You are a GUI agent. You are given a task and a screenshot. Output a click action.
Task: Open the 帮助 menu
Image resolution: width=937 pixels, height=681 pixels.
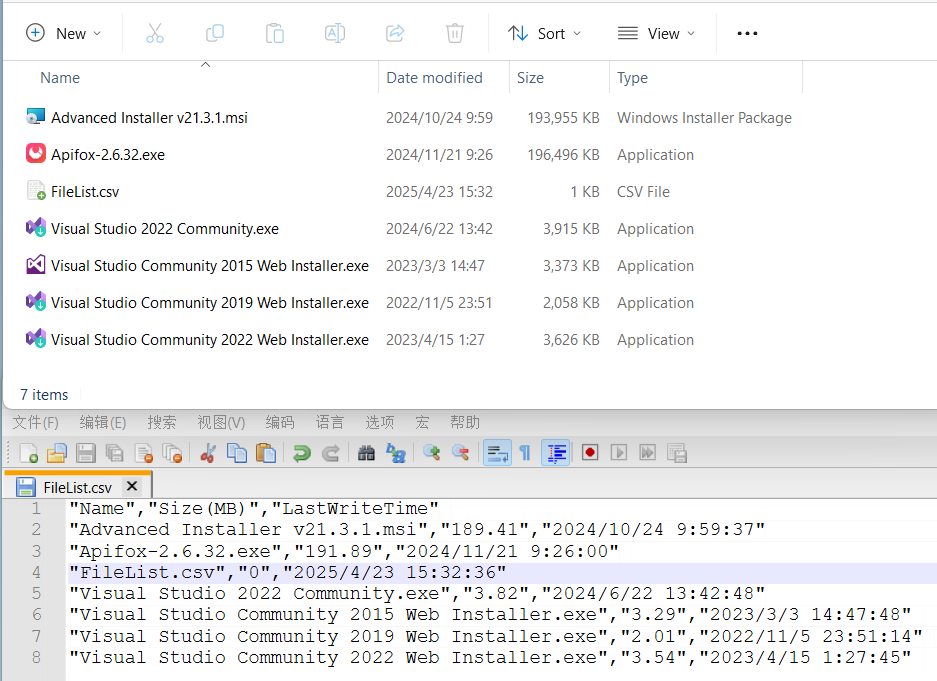[465, 422]
